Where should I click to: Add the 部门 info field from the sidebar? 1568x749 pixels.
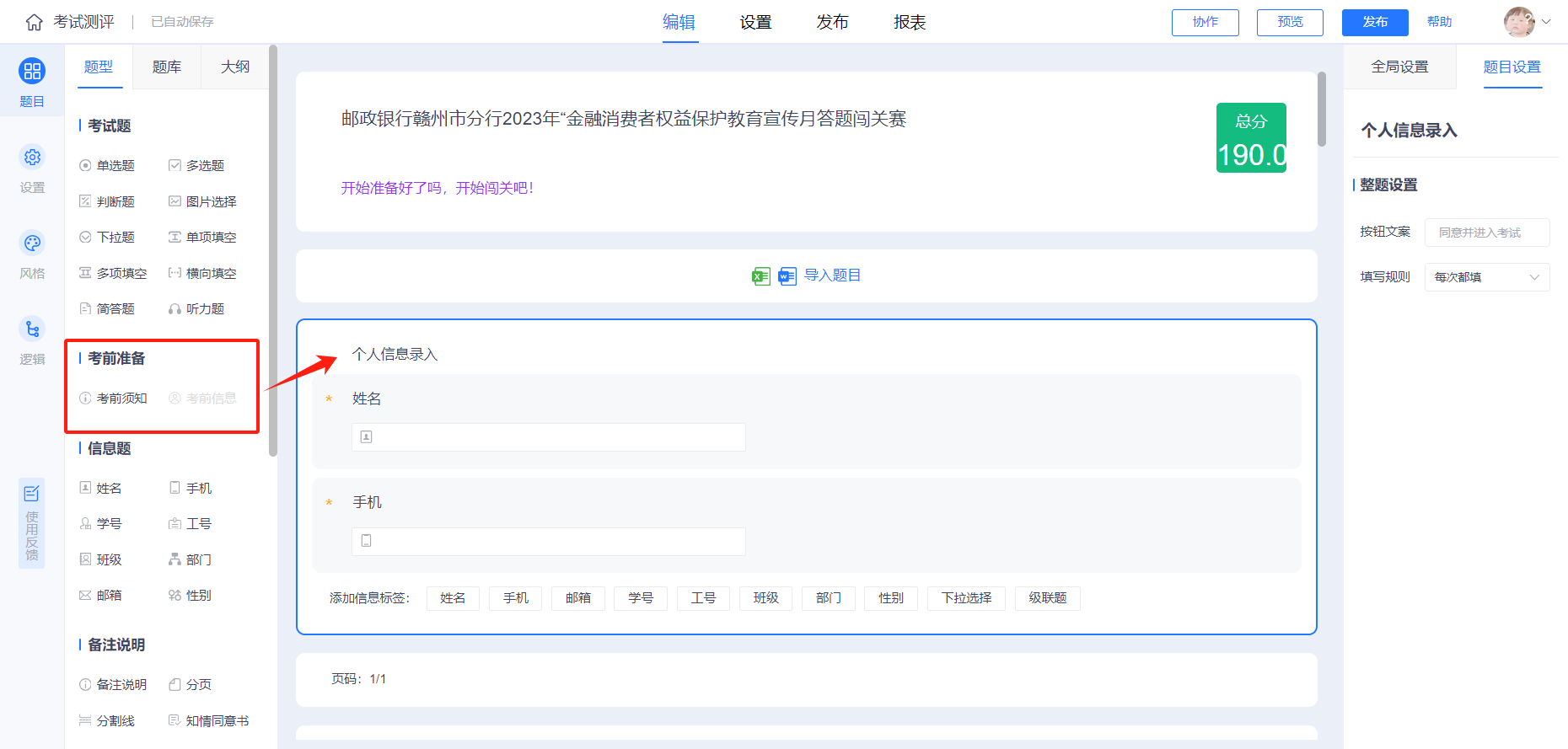191,559
